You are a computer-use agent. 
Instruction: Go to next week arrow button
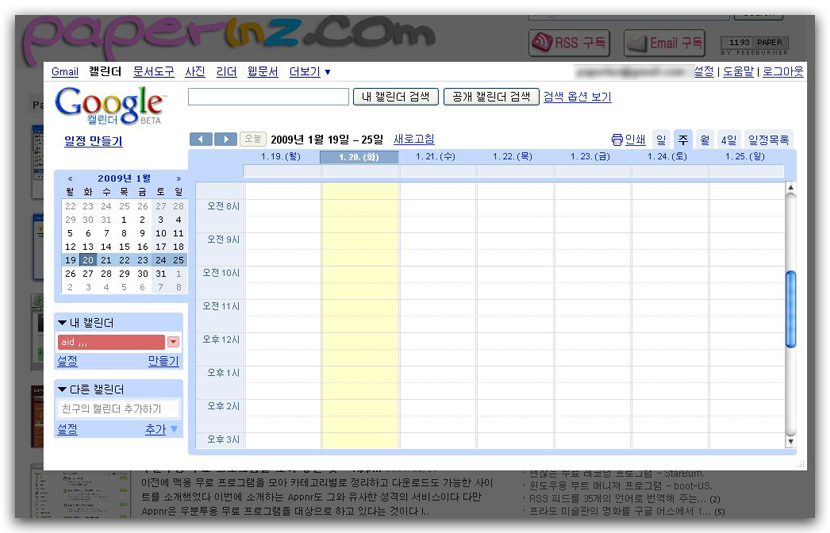pyautogui.click(x=225, y=139)
